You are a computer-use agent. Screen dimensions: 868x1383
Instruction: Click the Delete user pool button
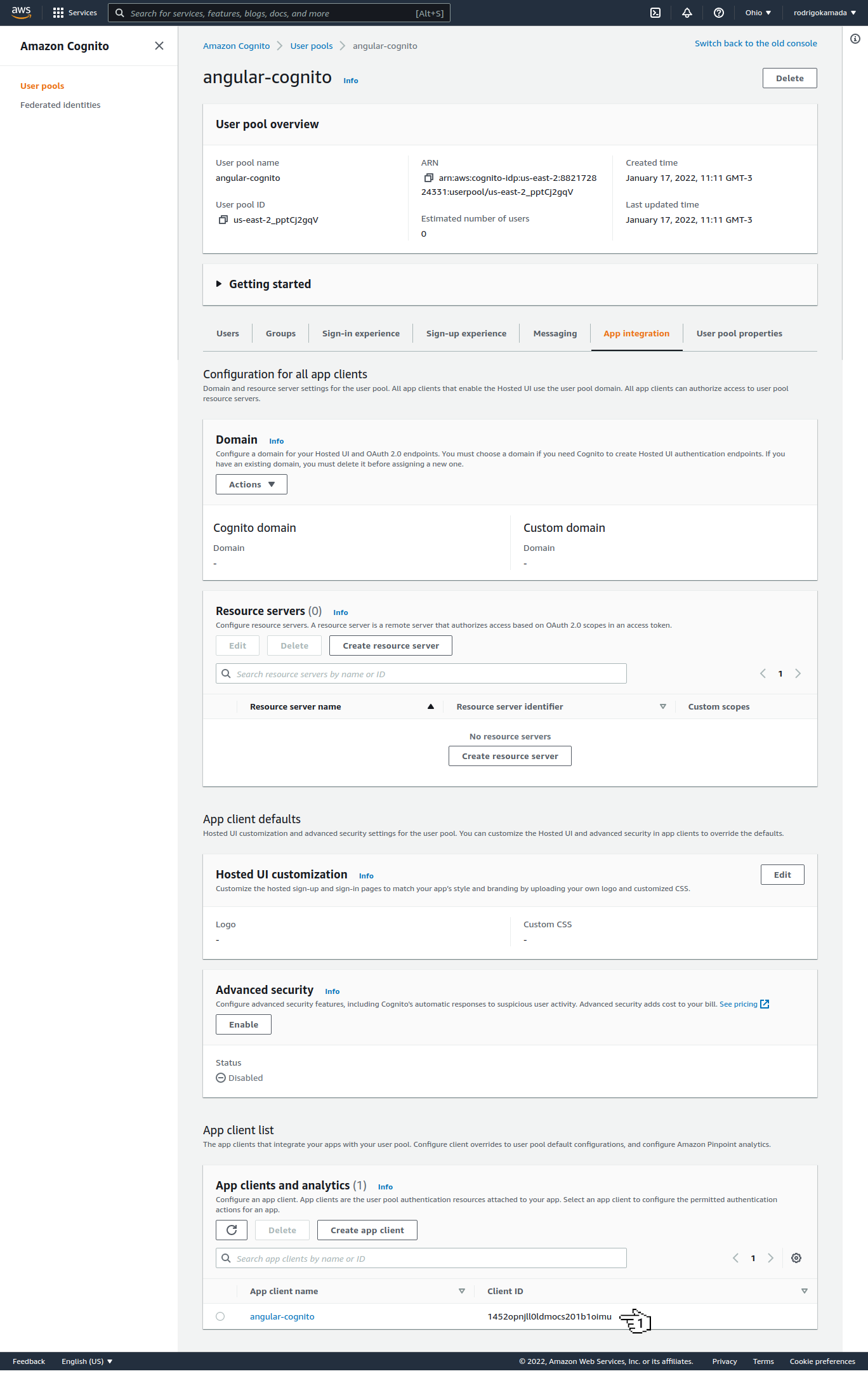(789, 78)
